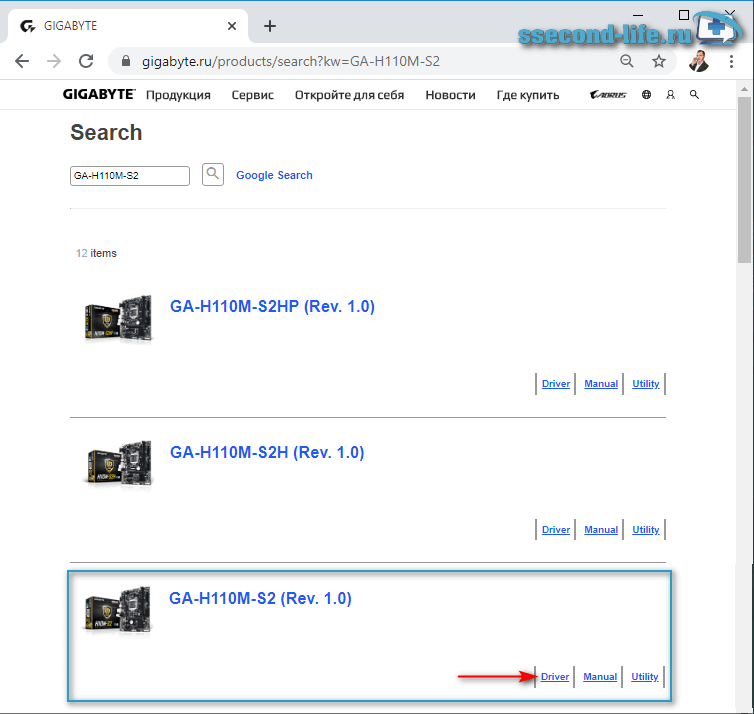This screenshot has height=714, width=754.
Task: Maximize the browser window
Action: [x=683, y=15]
